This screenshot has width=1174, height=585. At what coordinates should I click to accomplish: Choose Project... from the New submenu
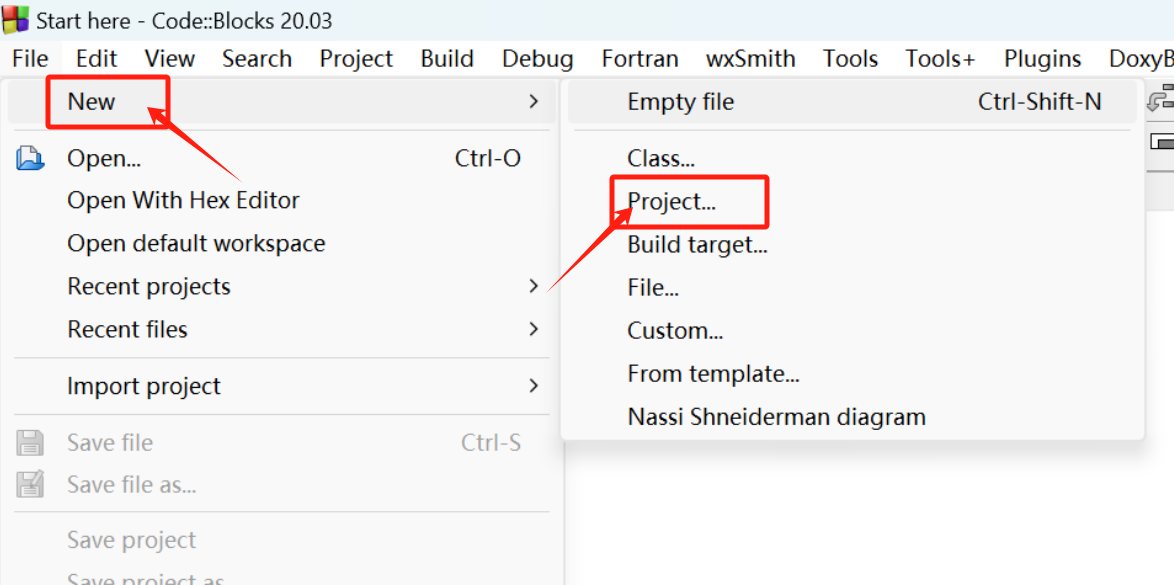[672, 201]
